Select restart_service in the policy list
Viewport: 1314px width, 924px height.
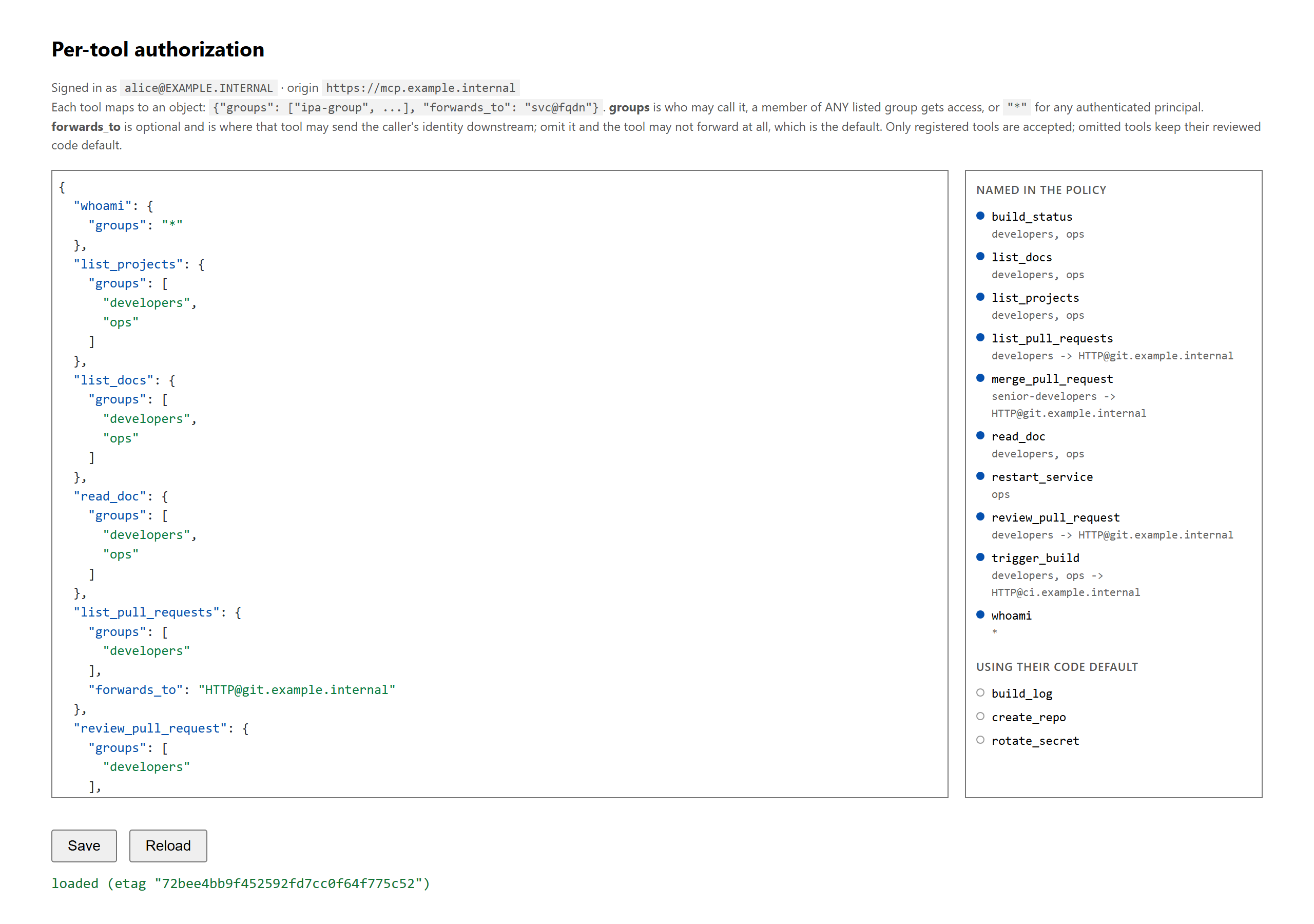[1042, 477]
